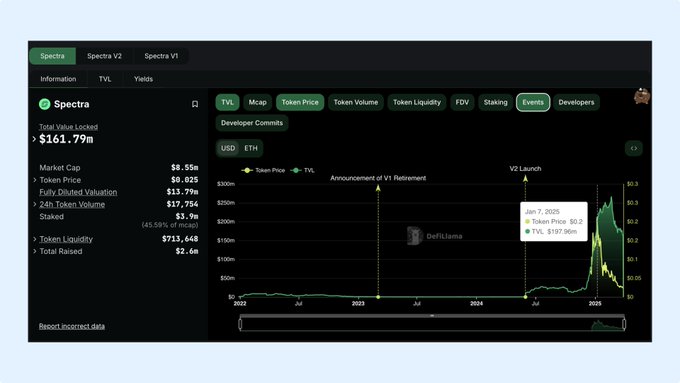
Task: Click the Spectra protocol name heading
Action: click(72, 104)
